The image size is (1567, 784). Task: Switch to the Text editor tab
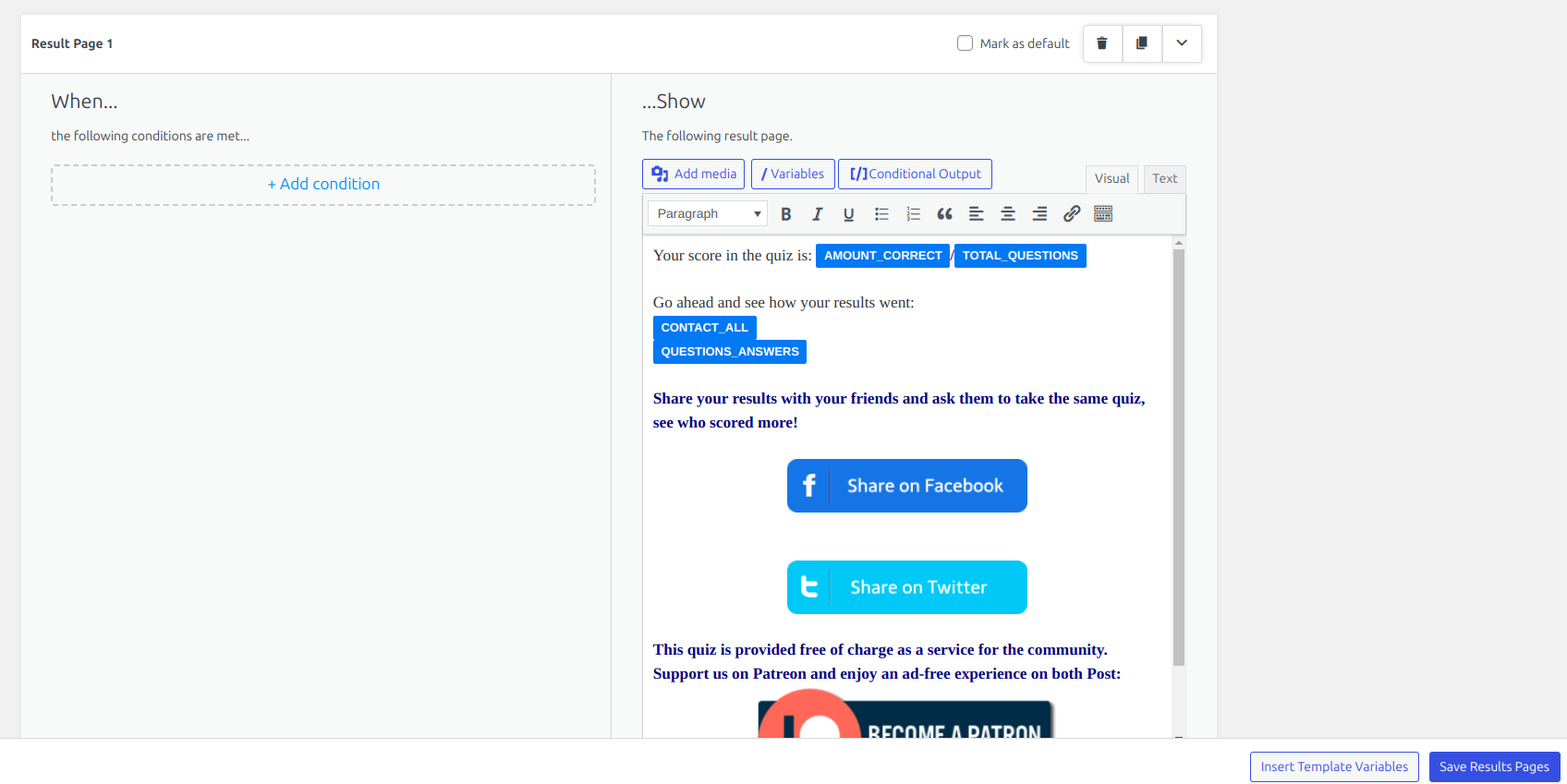pos(1164,178)
